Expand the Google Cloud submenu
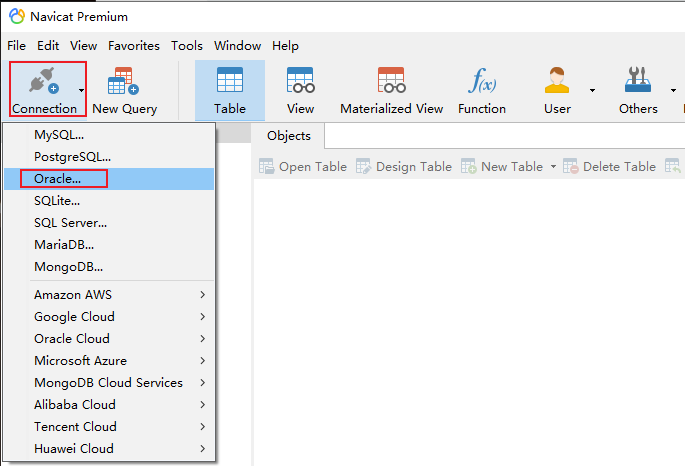The height and width of the screenshot is (466, 685). tap(109, 317)
